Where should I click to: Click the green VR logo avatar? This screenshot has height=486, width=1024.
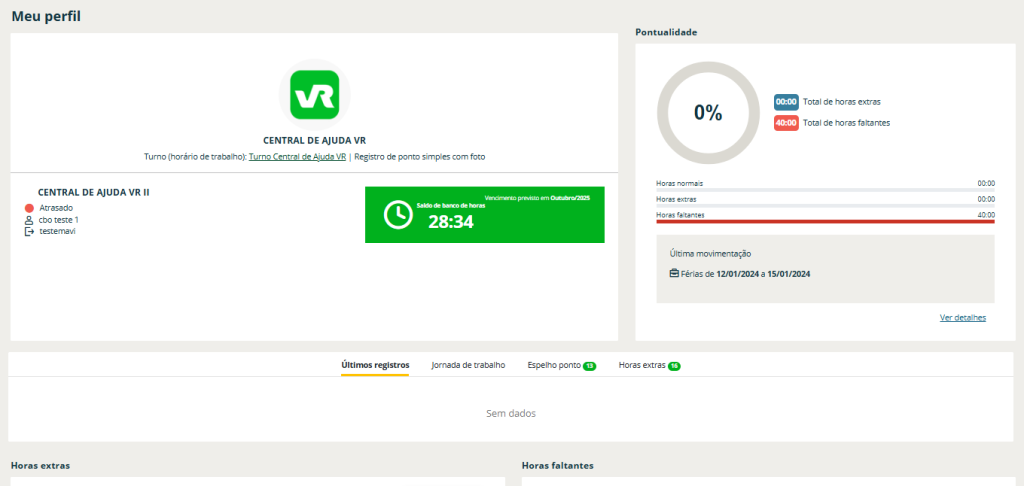point(314,95)
